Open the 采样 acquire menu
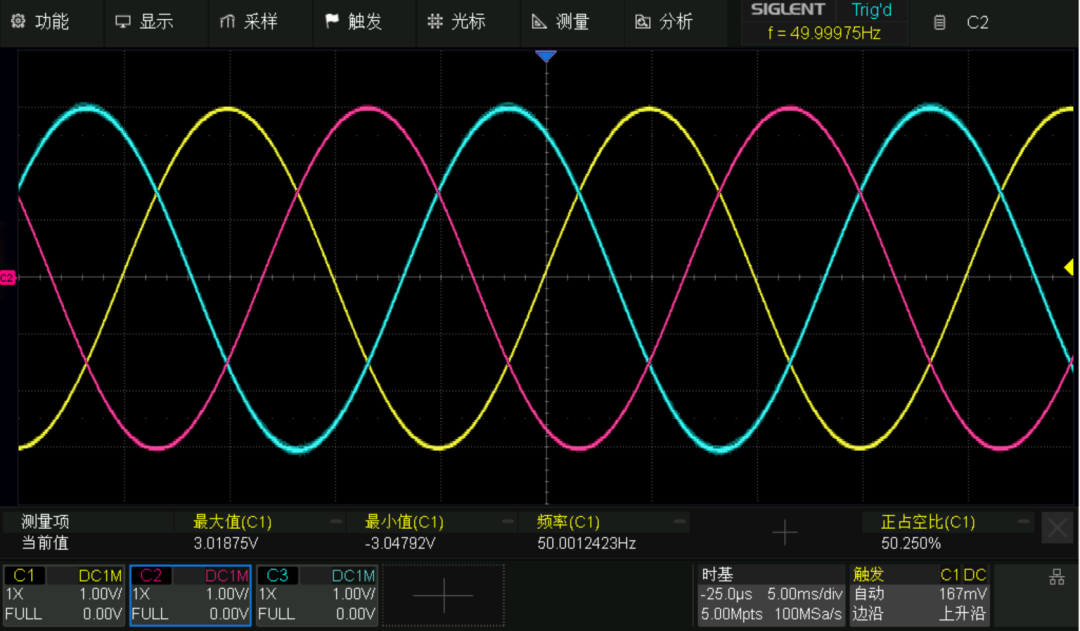 [249, 22]
